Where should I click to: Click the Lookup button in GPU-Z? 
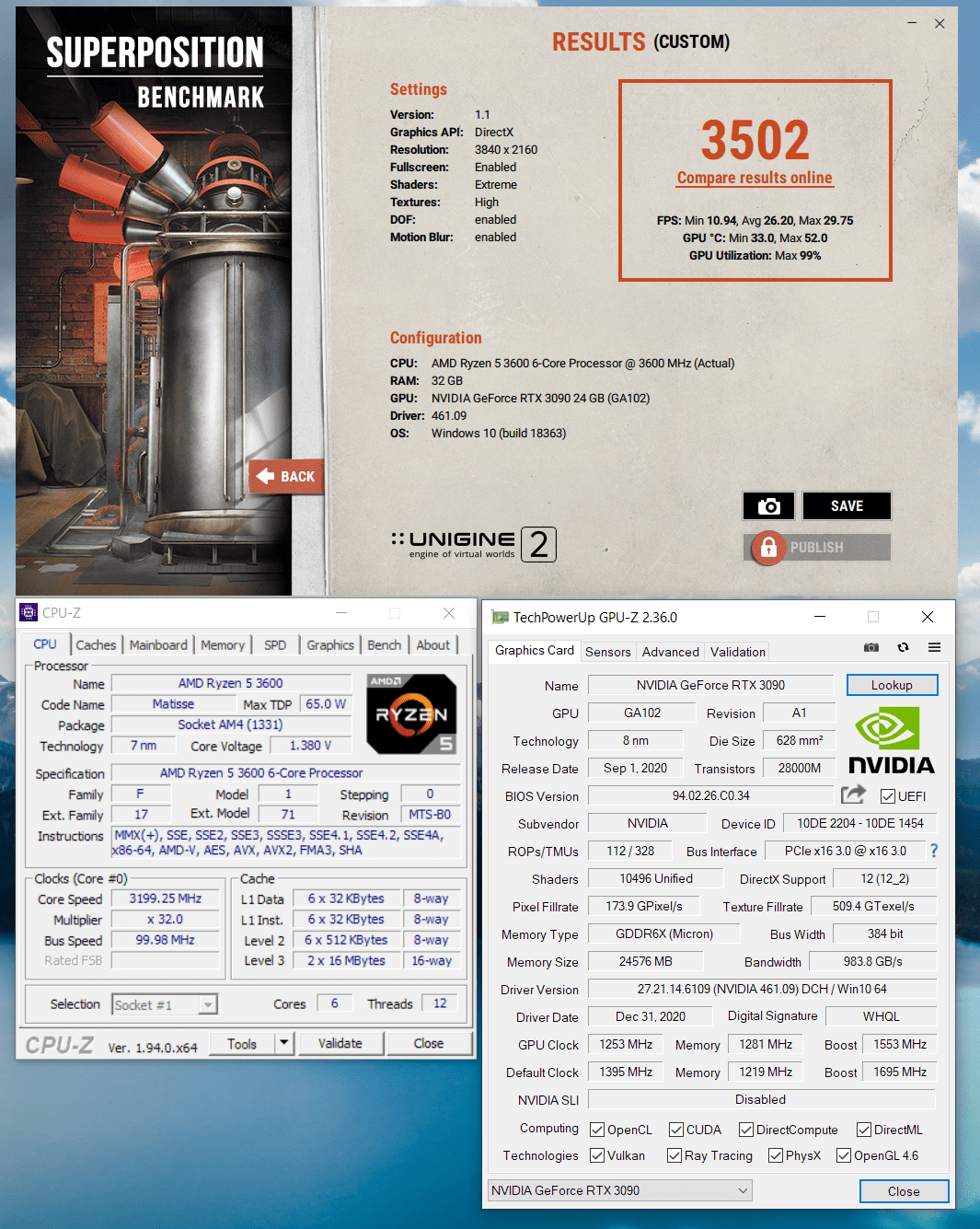[x=892, y=685]
